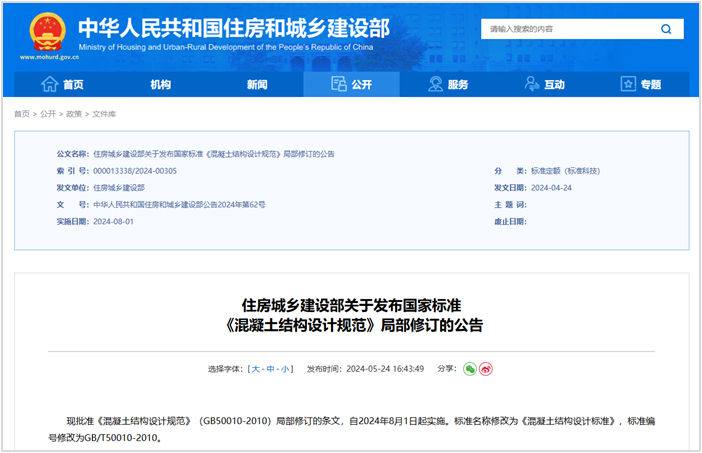Open the 服务 headset icon in navigation
Image resolution: width=702 pixels, height=453 pixels.
point(434,85)
